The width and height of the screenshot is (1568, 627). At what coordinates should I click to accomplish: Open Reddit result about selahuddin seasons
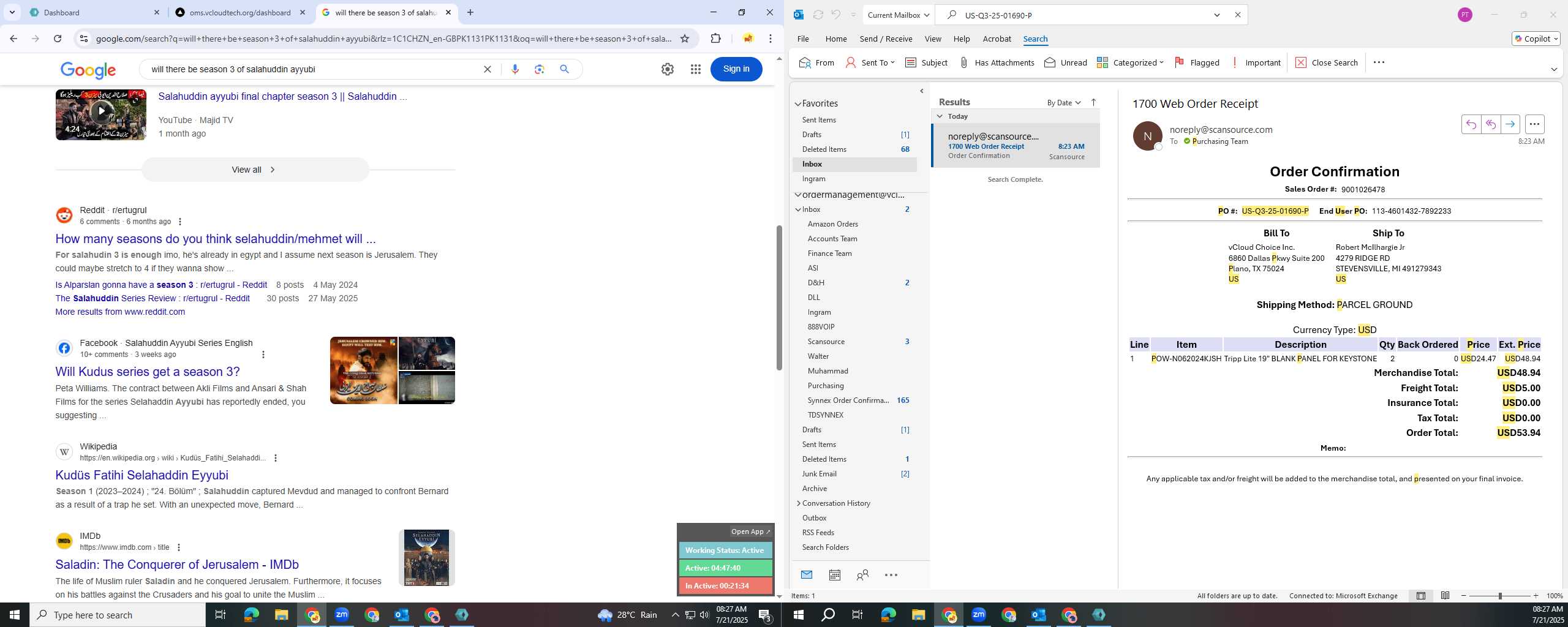coord(216,239)
